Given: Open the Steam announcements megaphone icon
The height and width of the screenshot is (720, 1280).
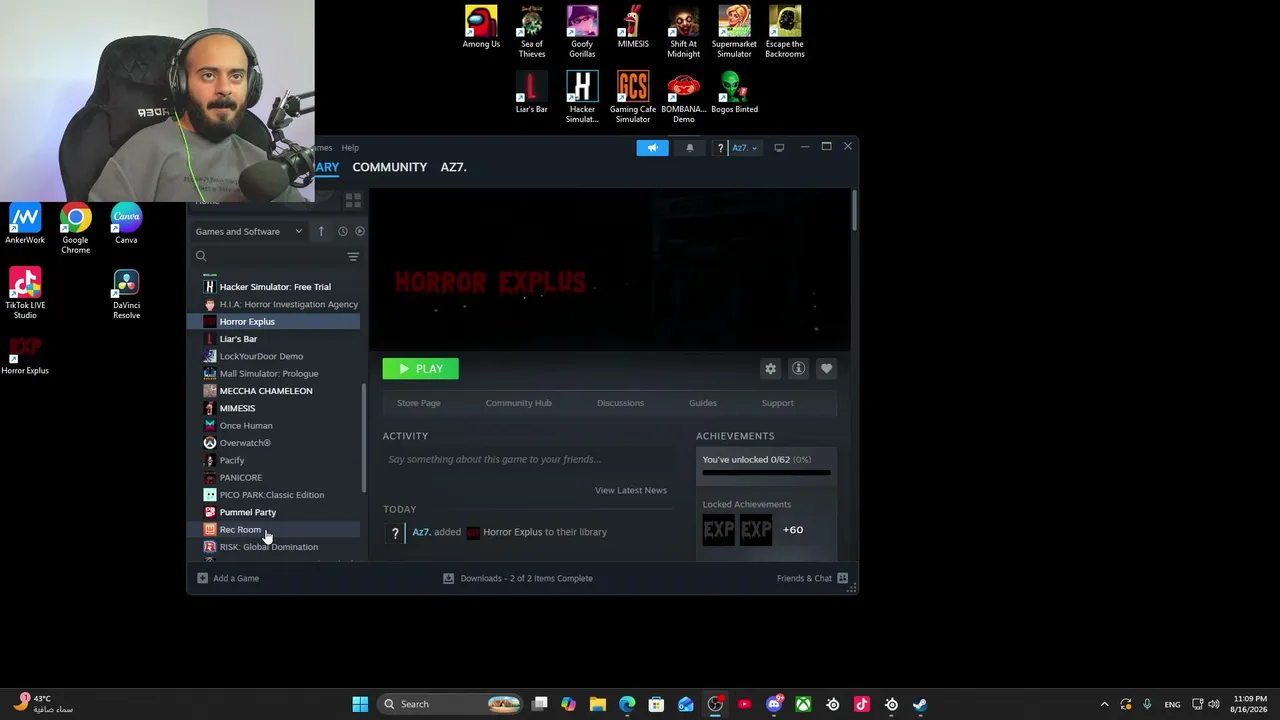Looking at the screenshot, I should pyautogui.click(x=652, y=148).
